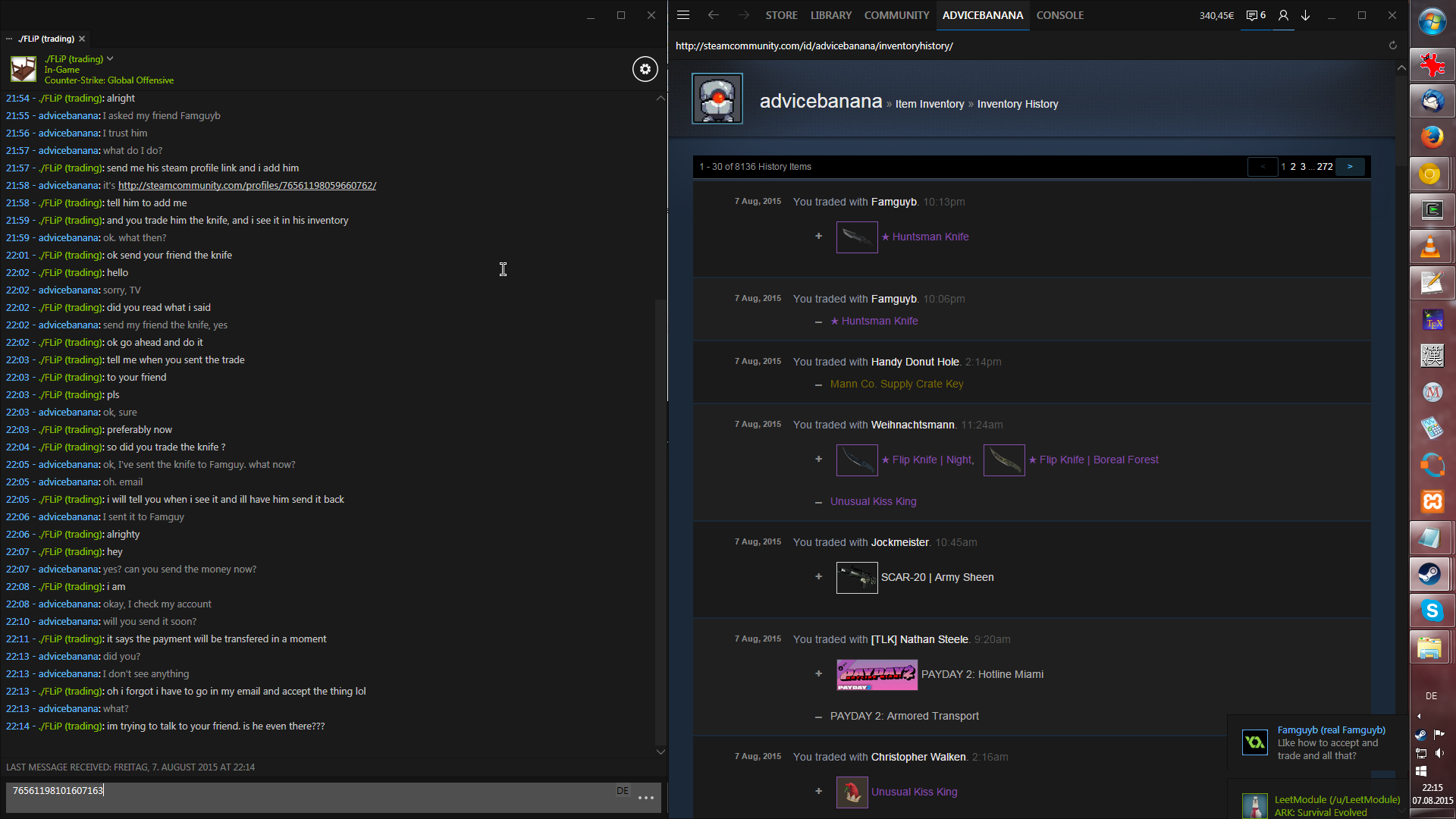The width and height of the screenshot is (1456, 819).
Task: Click the chat scrollbar down arrow
Action: click(661, 752)
